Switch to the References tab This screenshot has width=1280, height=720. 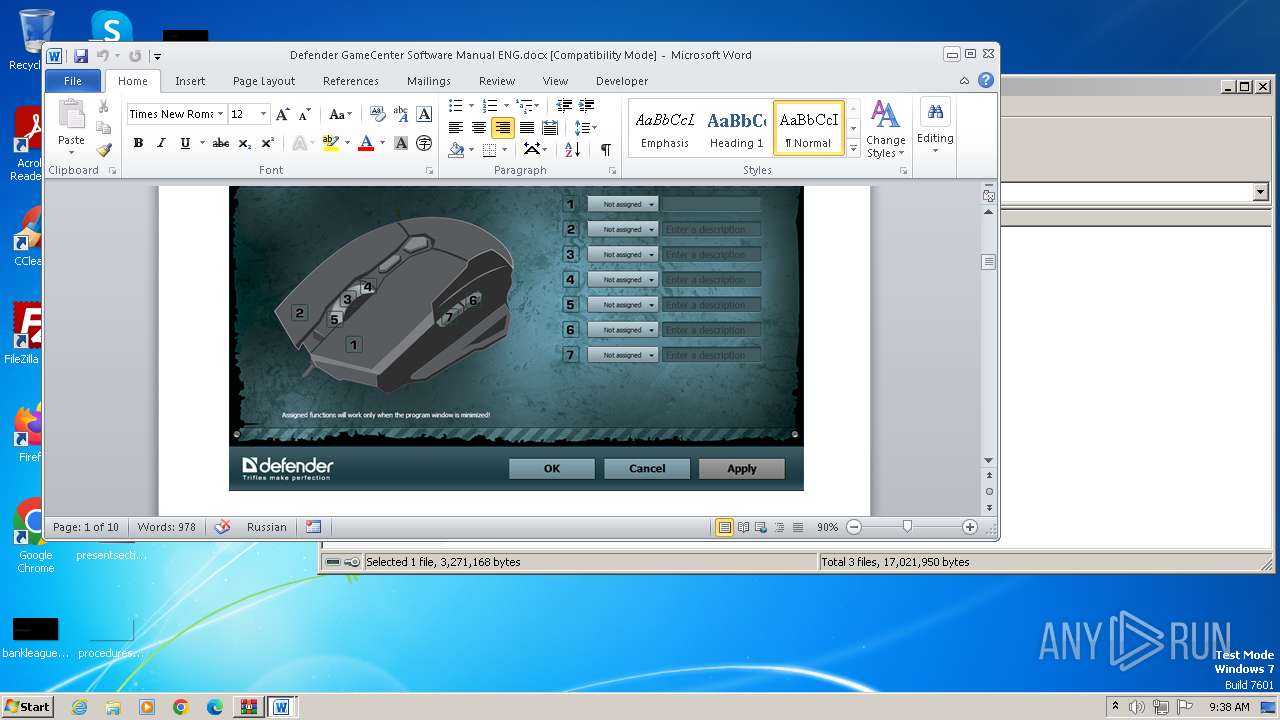pos(351,81)
